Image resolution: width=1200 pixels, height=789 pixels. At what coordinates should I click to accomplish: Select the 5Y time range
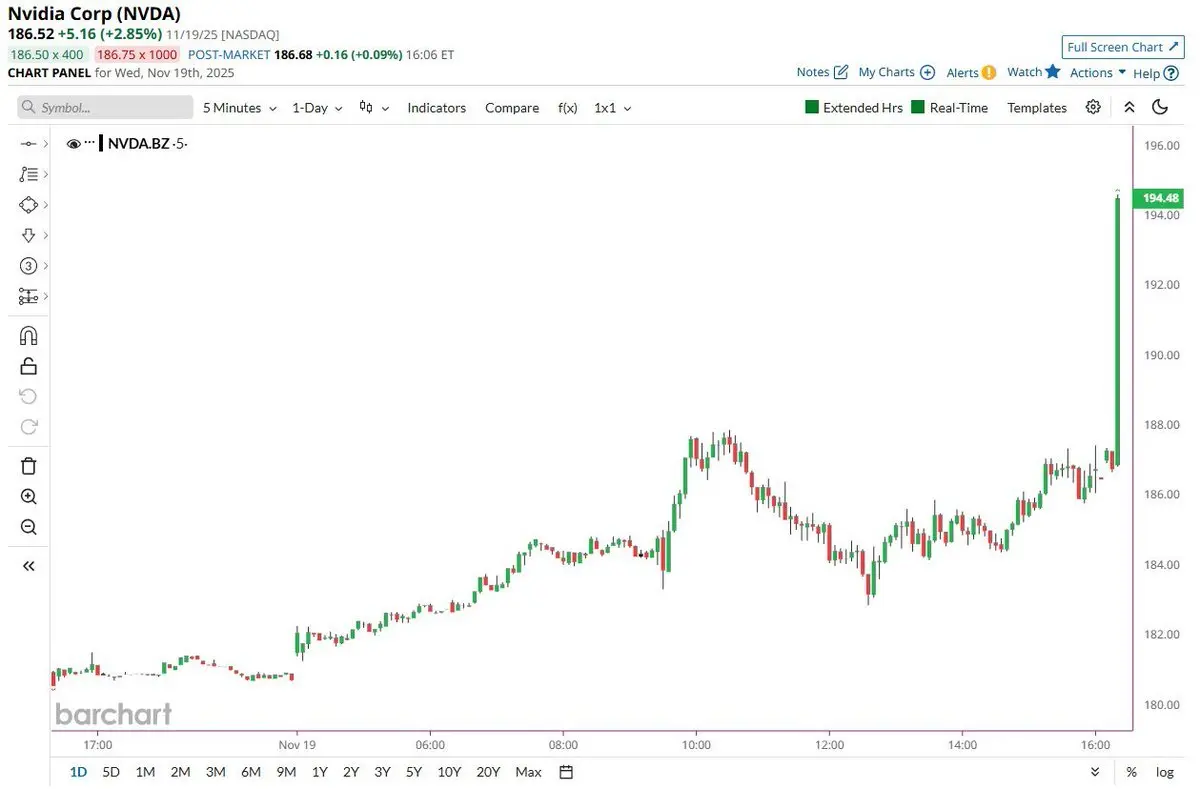coord(414,772)
